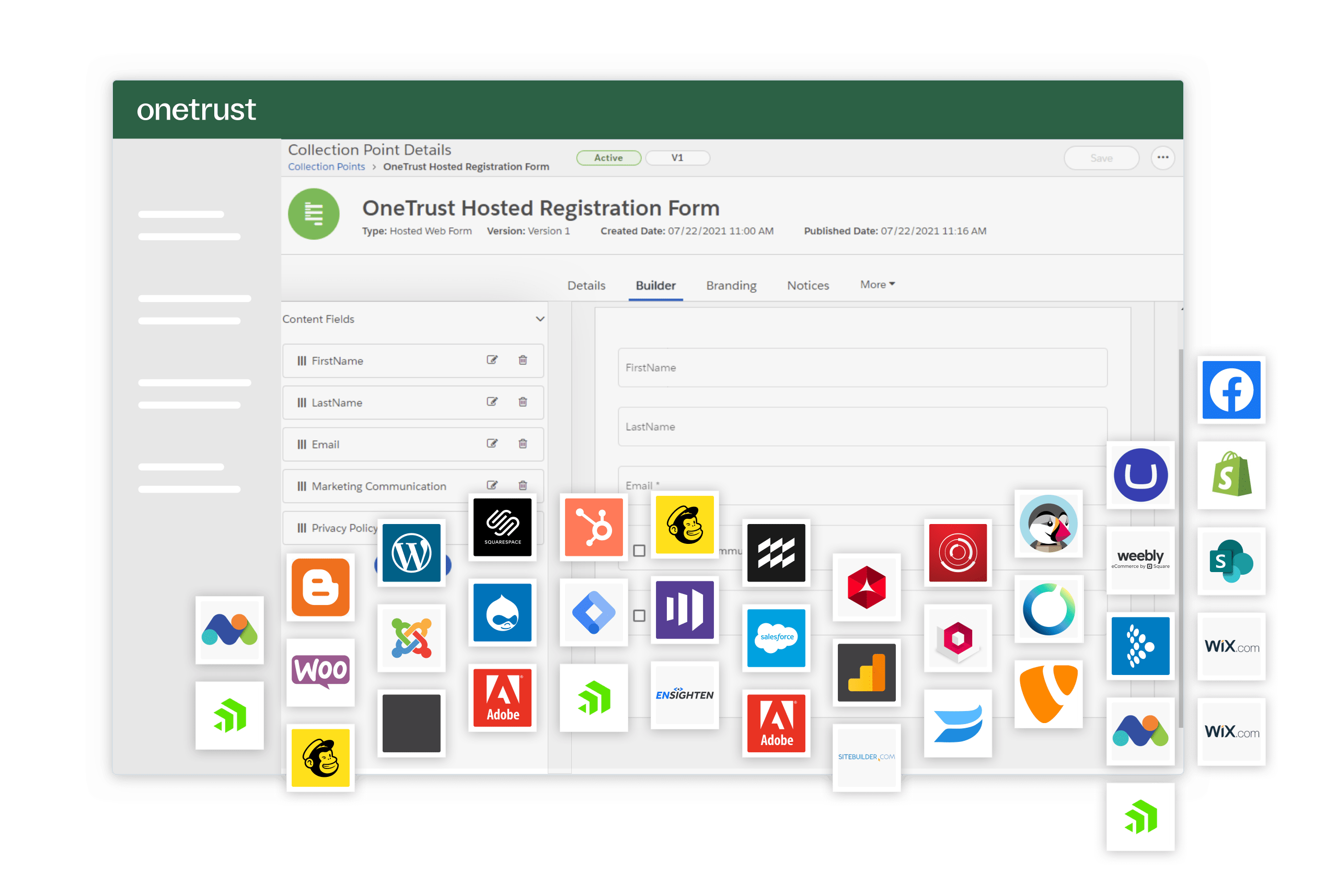Tick the upper checkbox in the form preview
This screenshot has width=1338, height=896.
click(x=638, y=550)
